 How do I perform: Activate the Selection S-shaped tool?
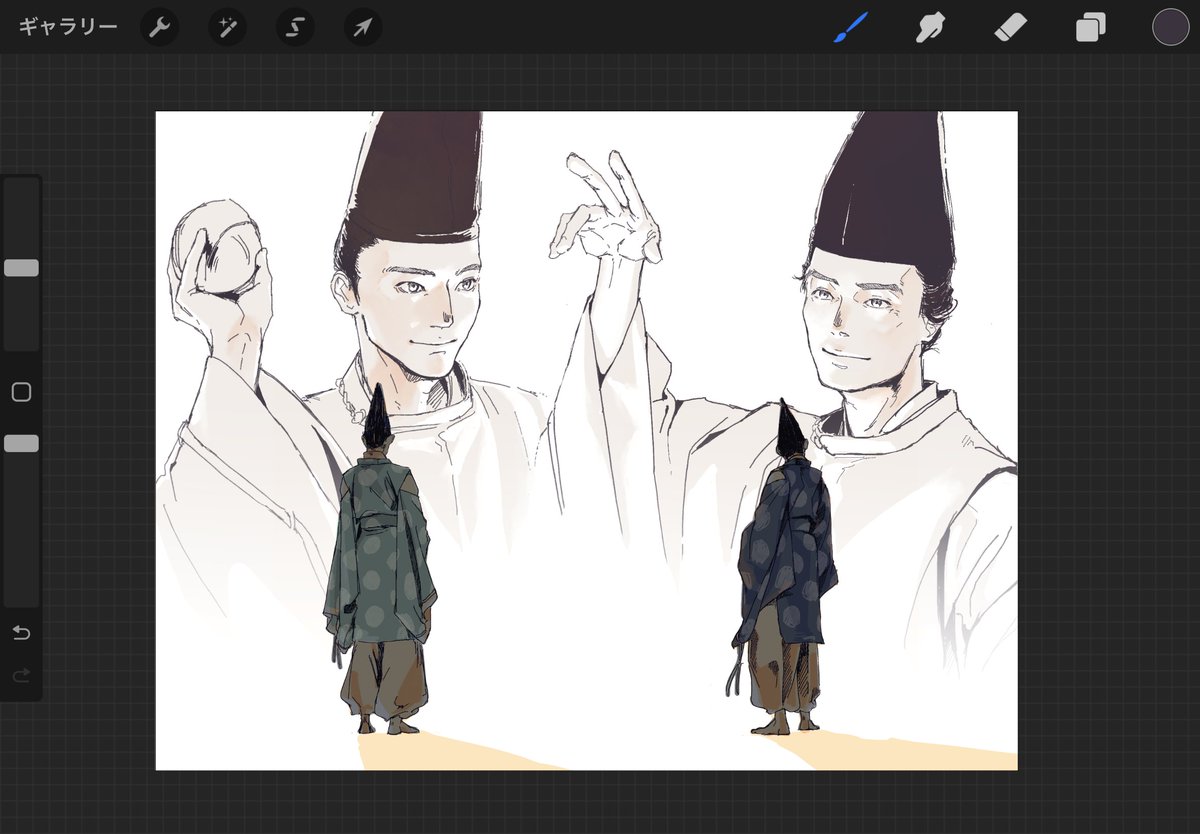[x=295, y=27]
